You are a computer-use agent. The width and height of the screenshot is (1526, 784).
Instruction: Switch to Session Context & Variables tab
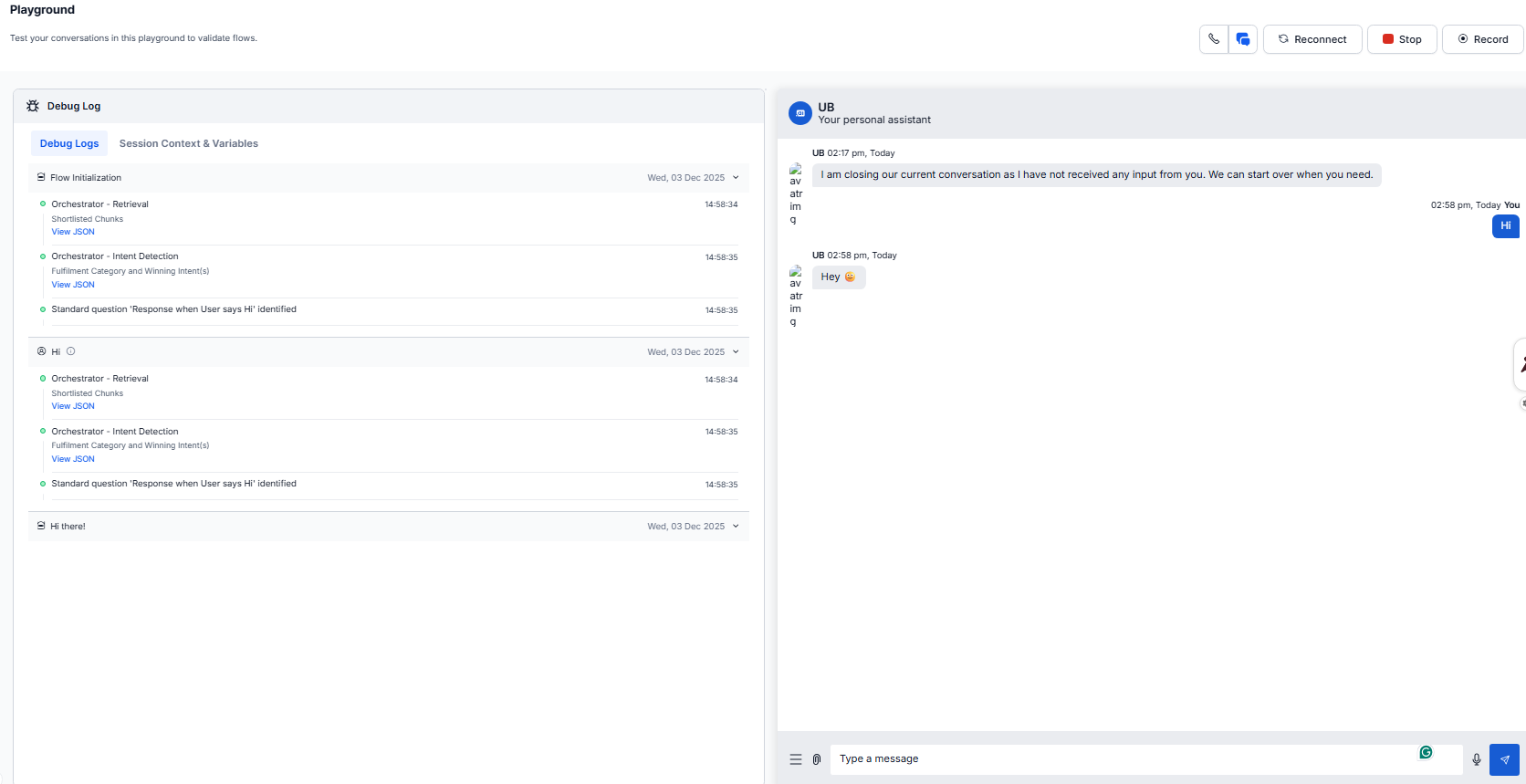tap(188, 143)
